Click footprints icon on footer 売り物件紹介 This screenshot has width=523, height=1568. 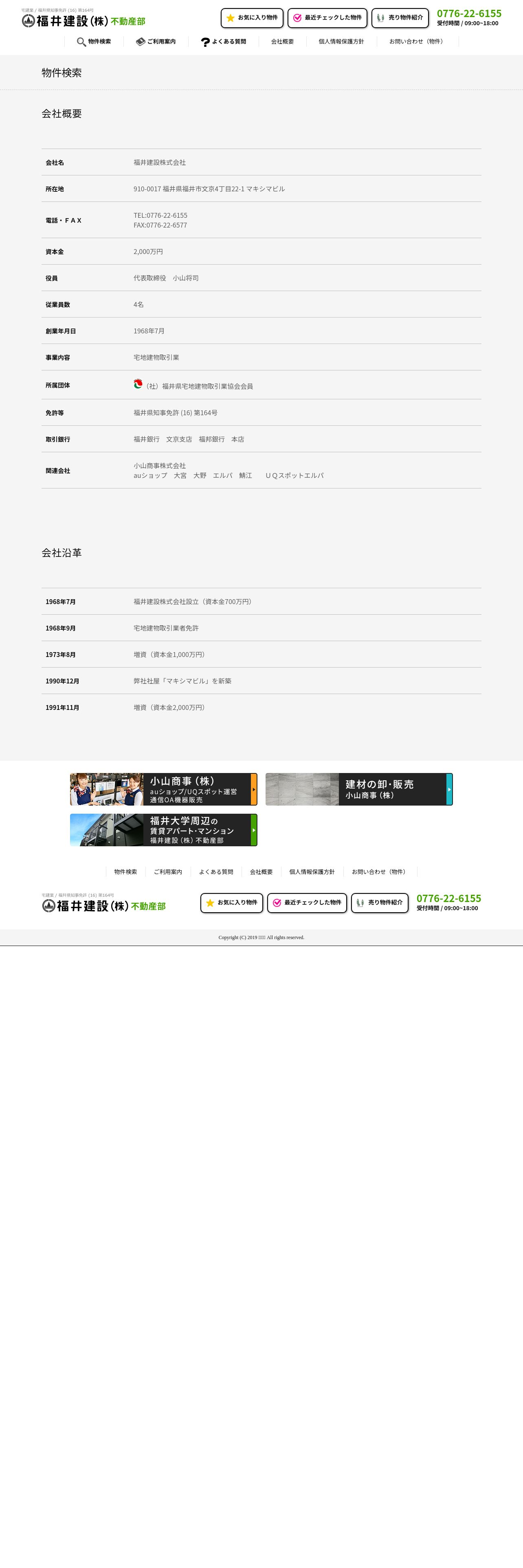pyautogui.click(x=360, y=903)
